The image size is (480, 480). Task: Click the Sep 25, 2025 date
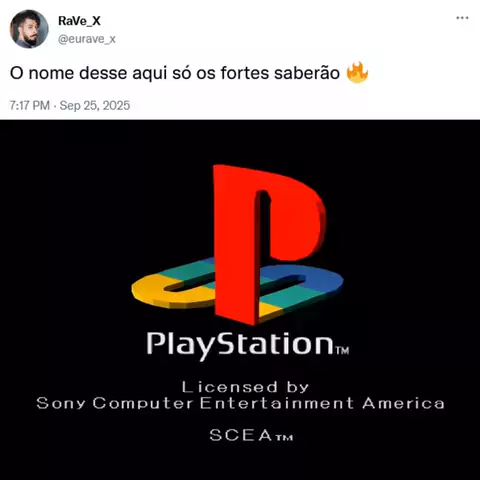[x=95, y=106]
